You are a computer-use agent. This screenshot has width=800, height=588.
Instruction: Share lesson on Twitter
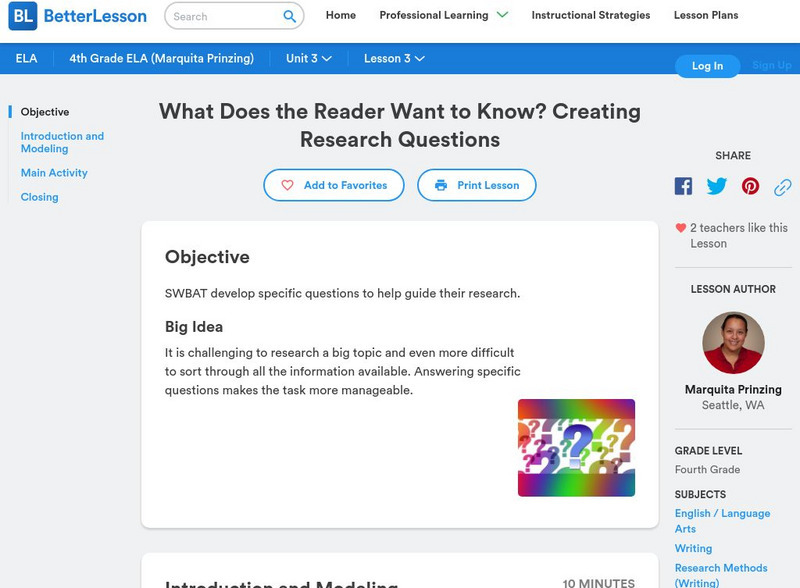(x=716, y=186)
